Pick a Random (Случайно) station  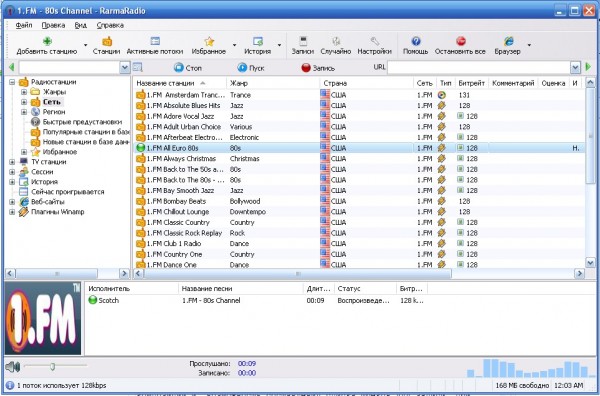pyautogui.click(x=336, y=41)
